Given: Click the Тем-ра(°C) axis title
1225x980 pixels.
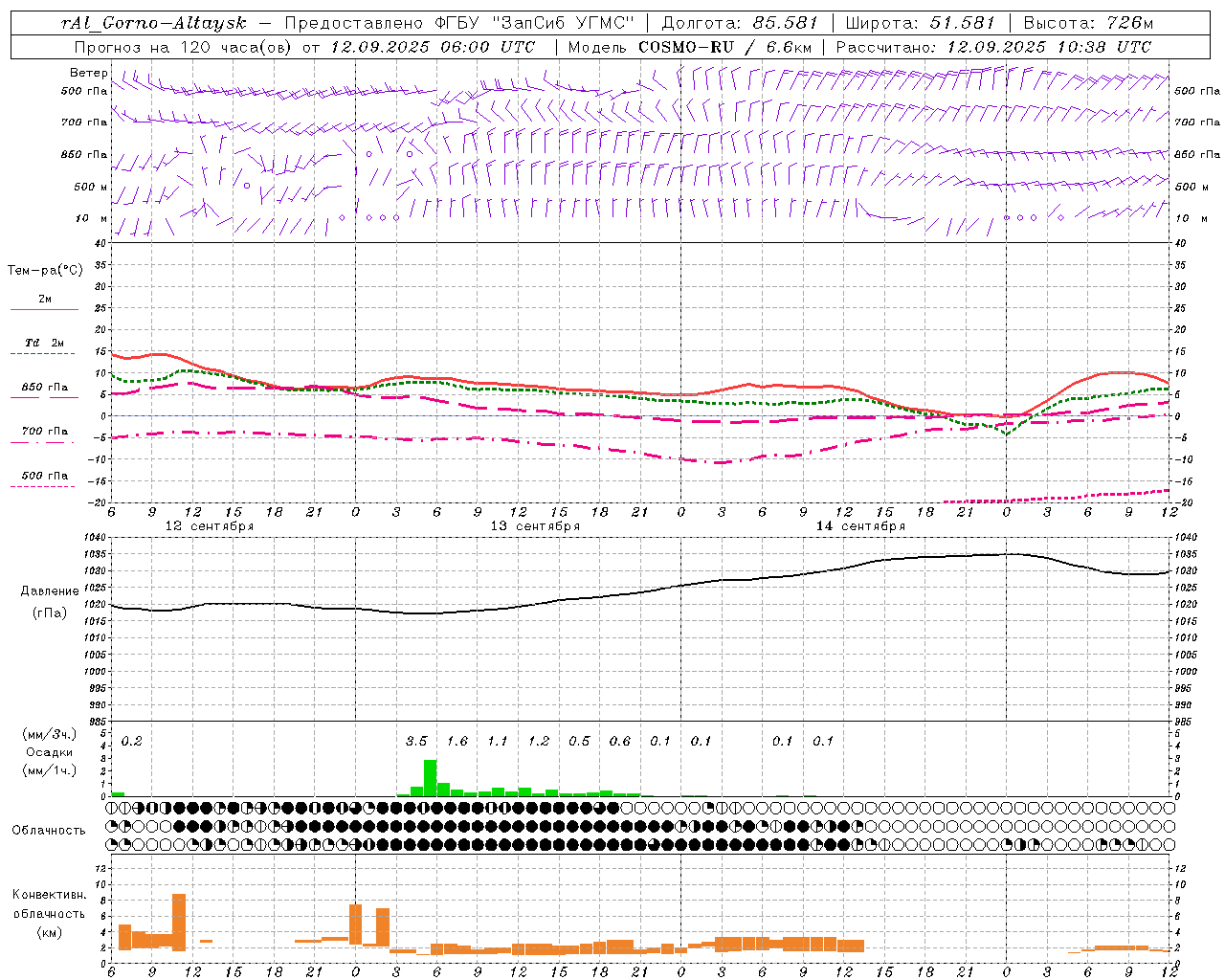Looking at the screenshot, I should click(45, 271).
